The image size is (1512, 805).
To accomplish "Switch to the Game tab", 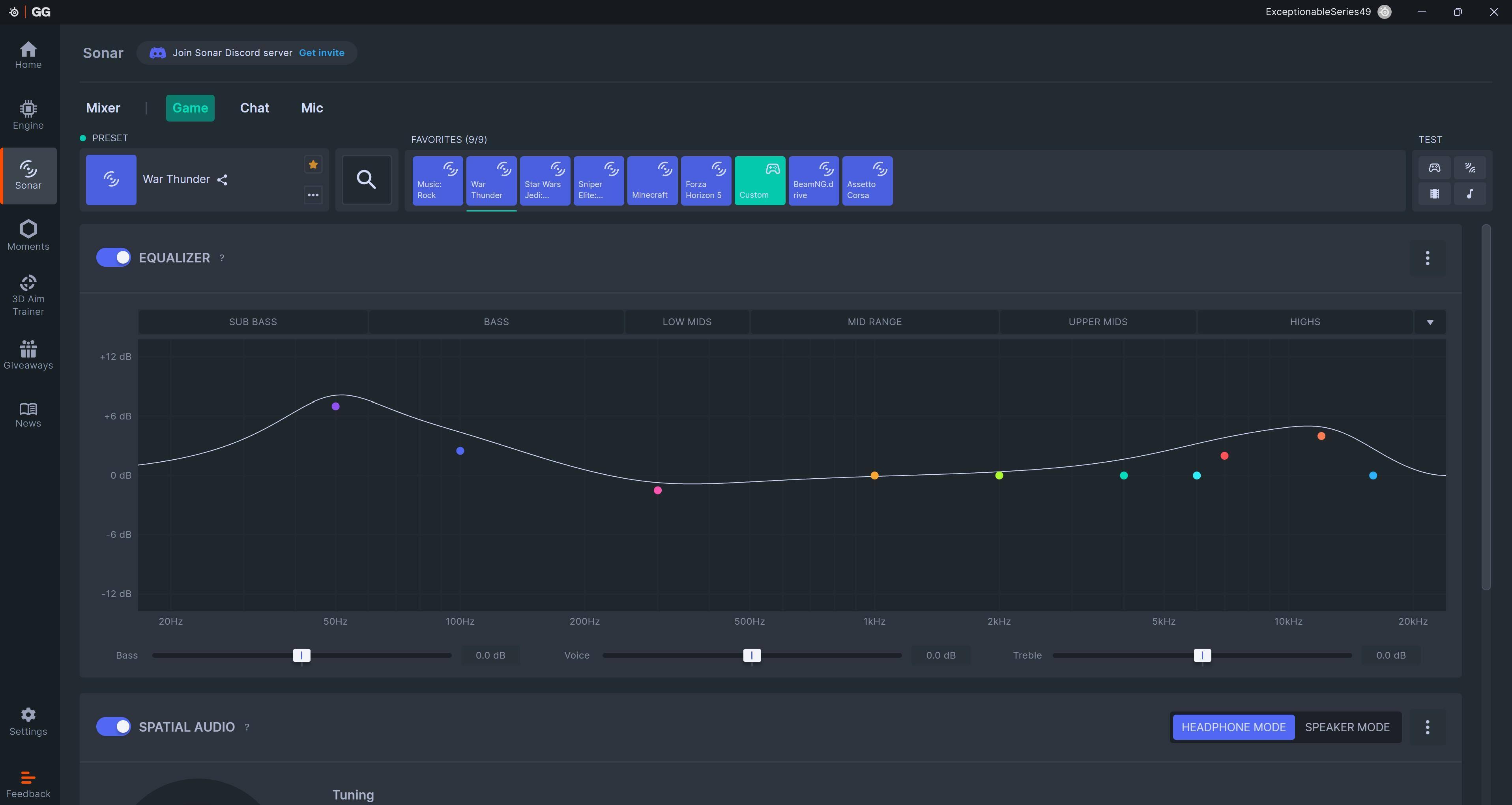I will coord(190,108).
